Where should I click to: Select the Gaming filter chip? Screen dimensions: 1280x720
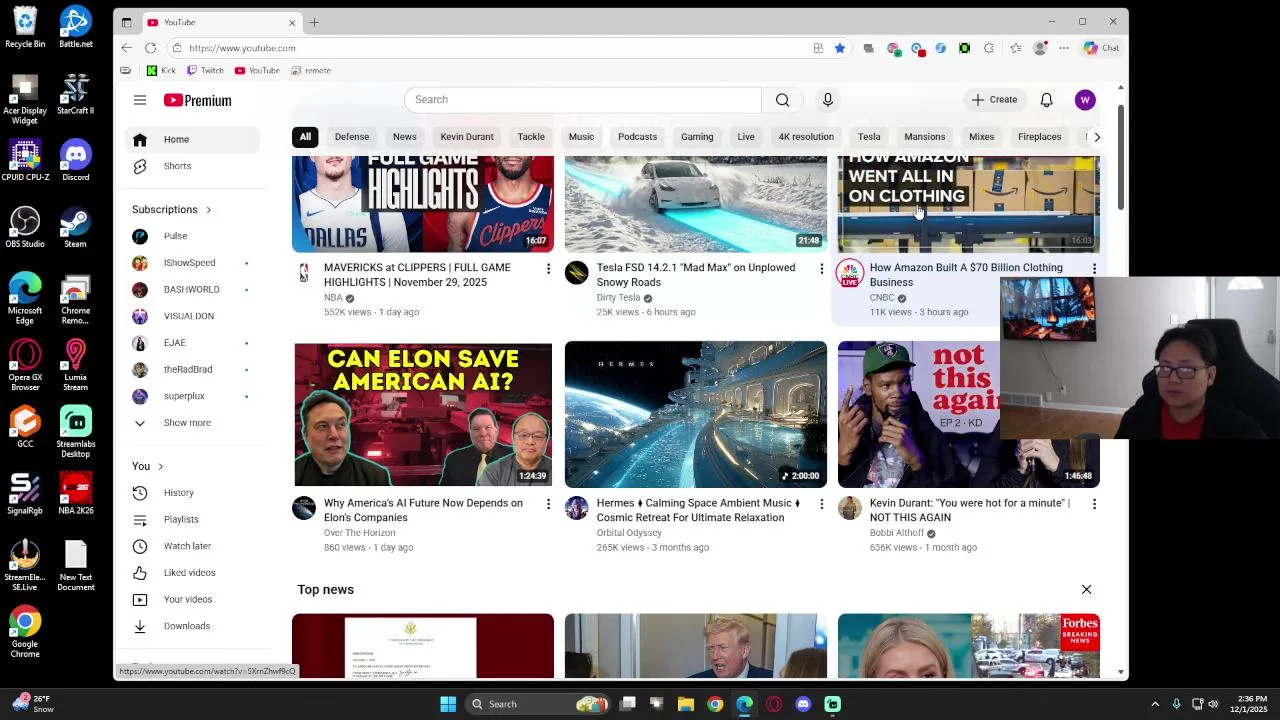point(697,137)
